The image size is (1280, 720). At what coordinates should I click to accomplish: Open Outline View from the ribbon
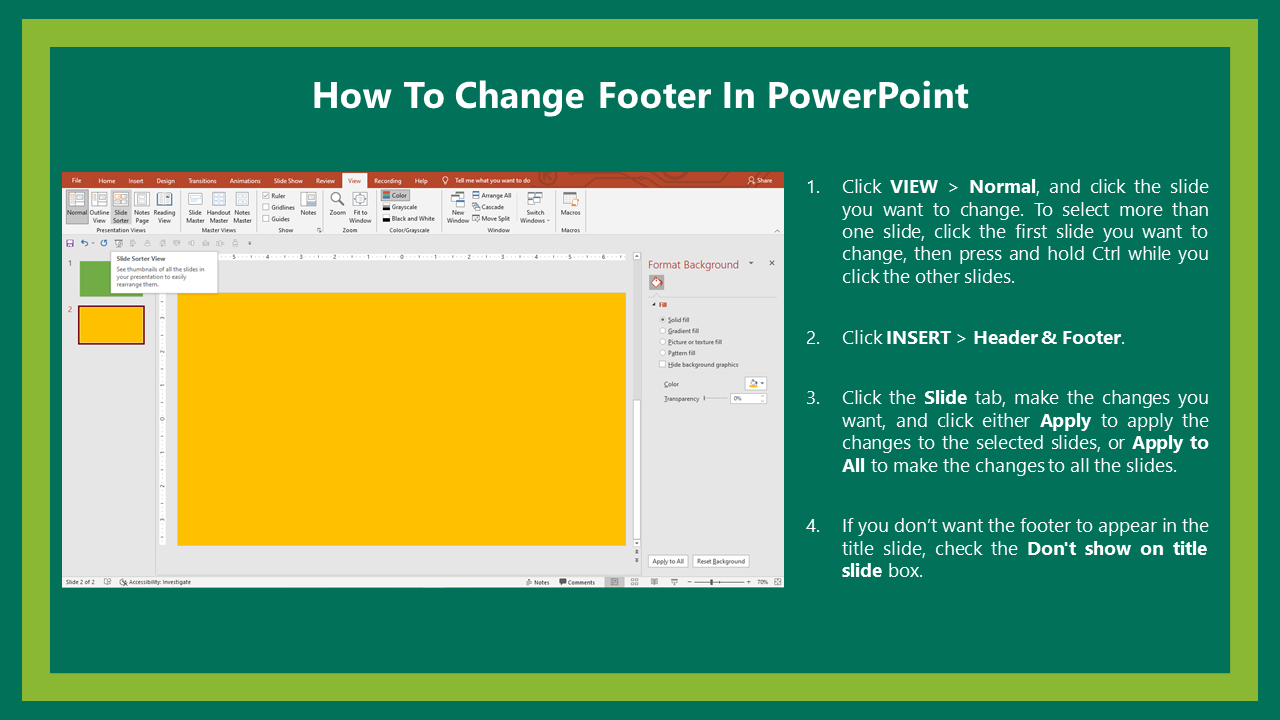tap(99, 207)
